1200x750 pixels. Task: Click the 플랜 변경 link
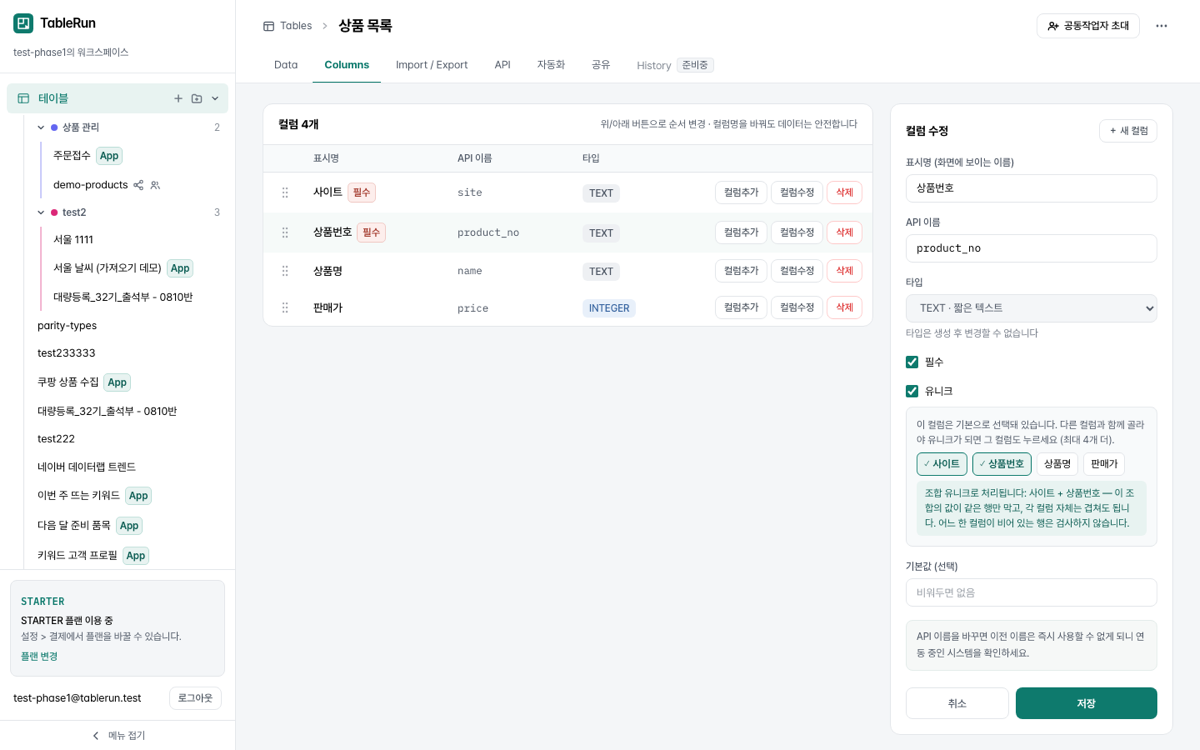coord(39,656)
